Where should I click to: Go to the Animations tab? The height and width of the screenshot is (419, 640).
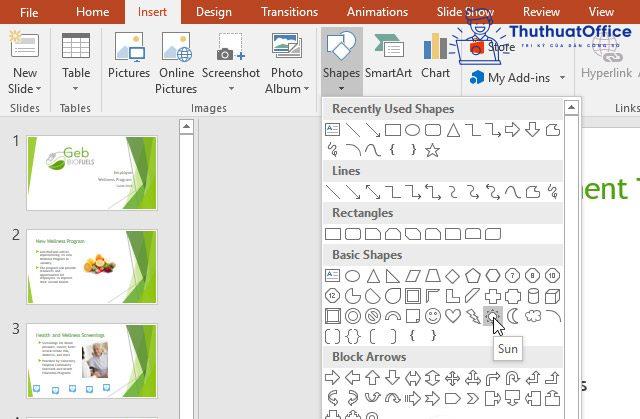point(378,12)
